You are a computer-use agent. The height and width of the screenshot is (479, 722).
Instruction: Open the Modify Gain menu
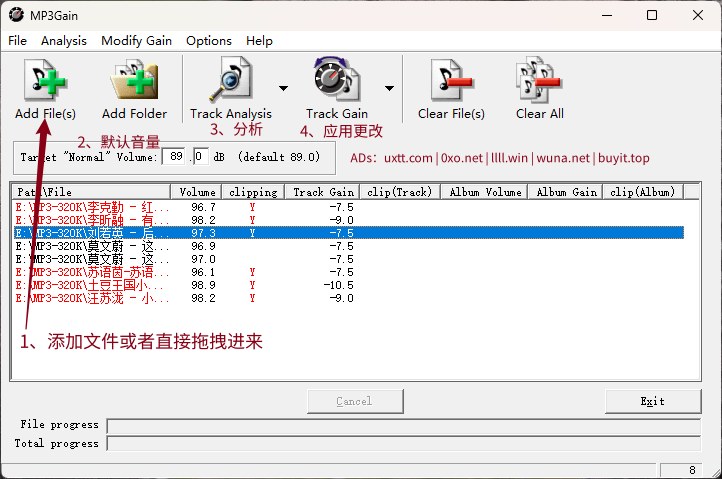(136, 41)
